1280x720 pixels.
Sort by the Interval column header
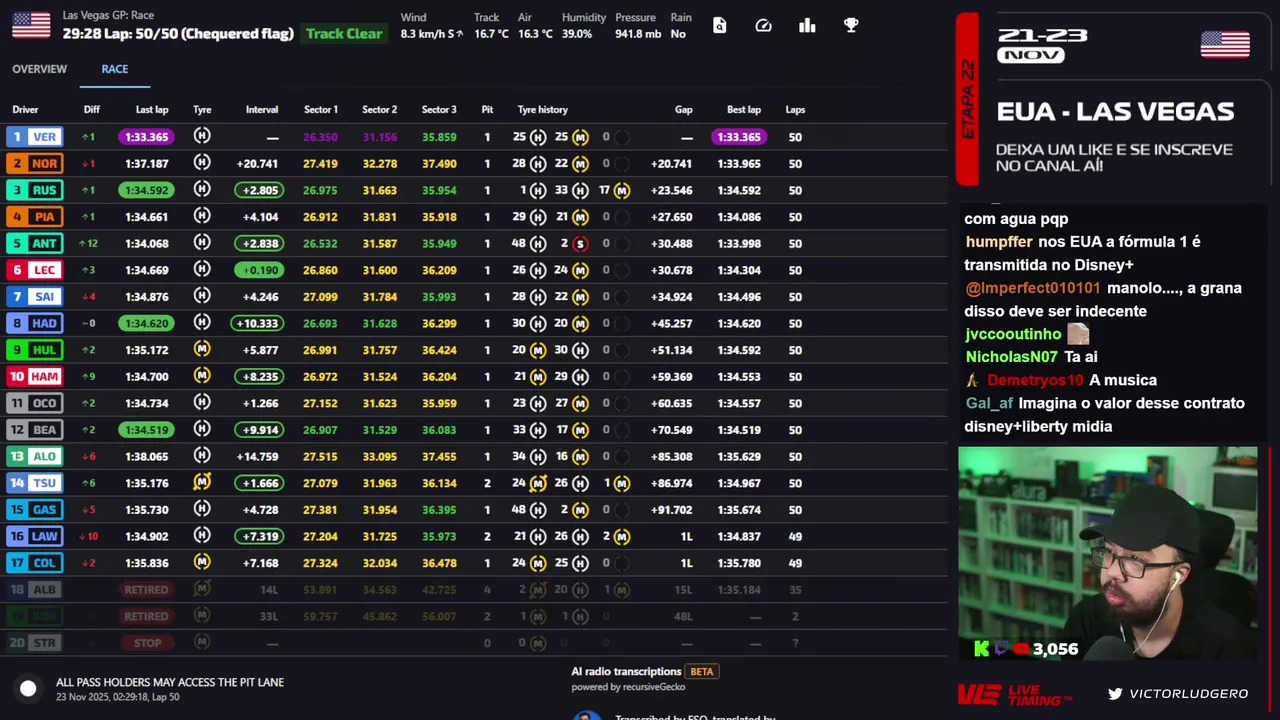[x=262, y=110]
